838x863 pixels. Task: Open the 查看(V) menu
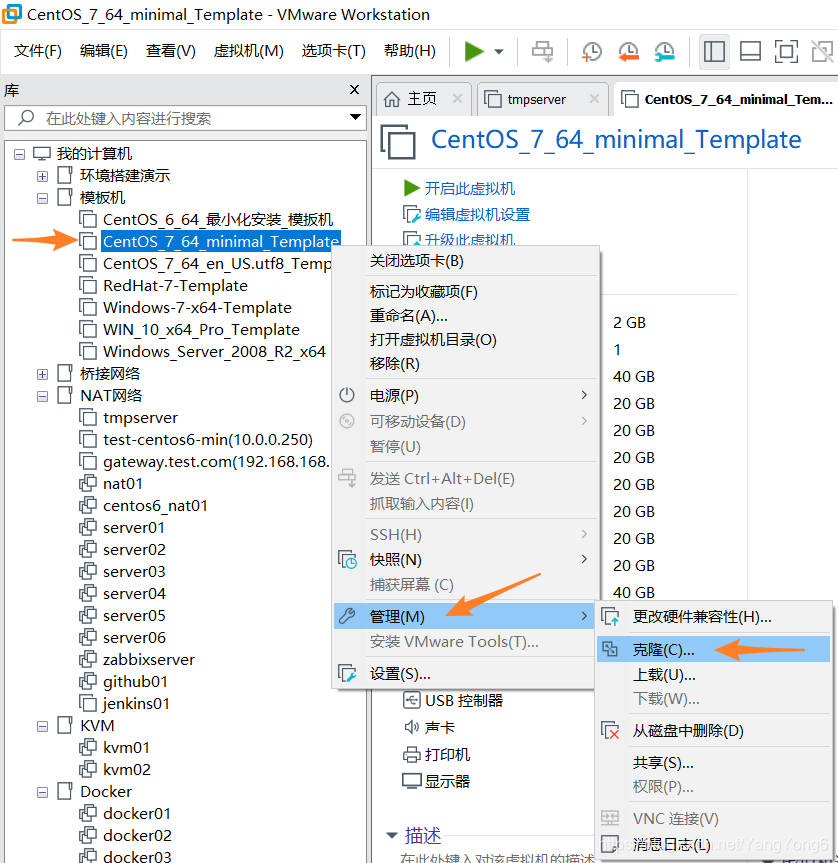[x=171, y=51]
